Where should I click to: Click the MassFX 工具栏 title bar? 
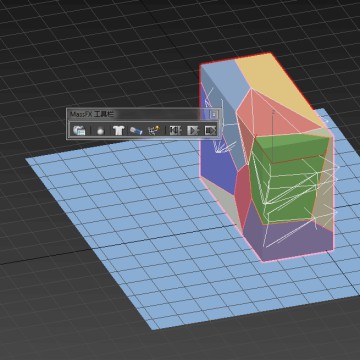138,114
